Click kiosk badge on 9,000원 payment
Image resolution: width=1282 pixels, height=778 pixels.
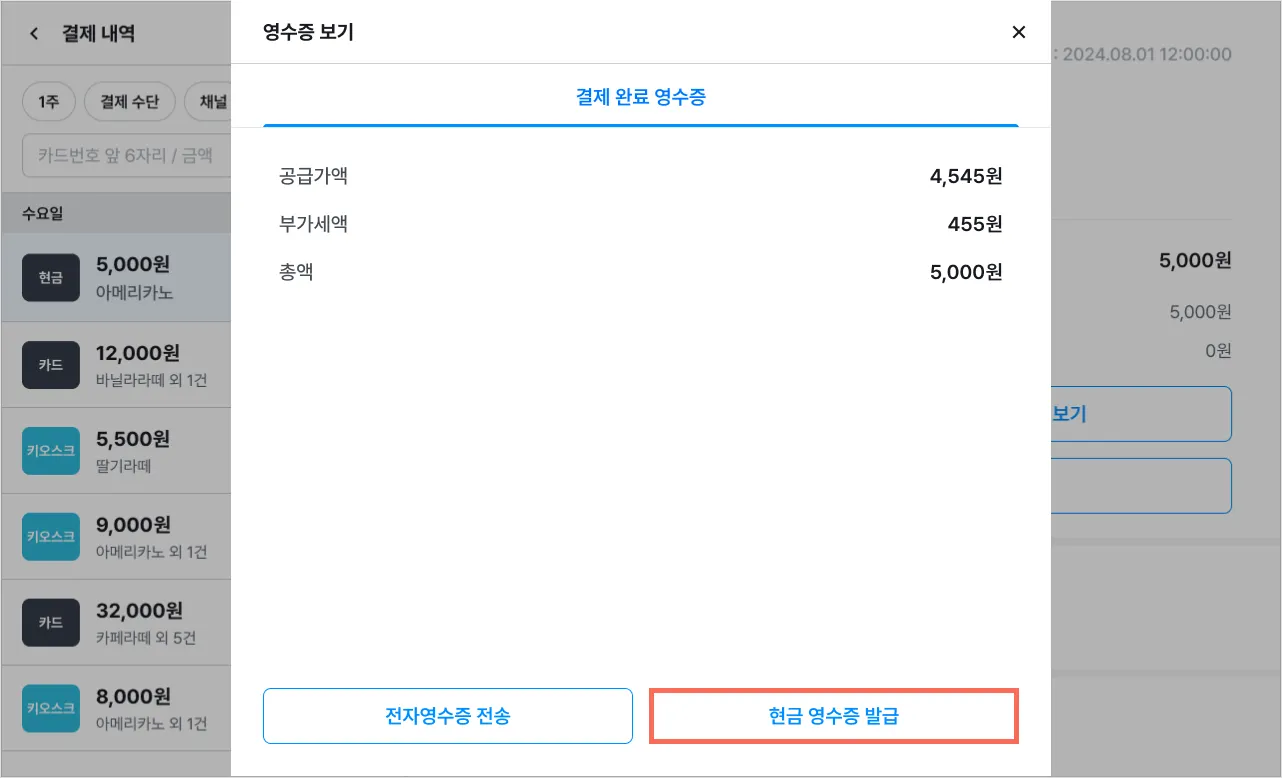[50, 537]
